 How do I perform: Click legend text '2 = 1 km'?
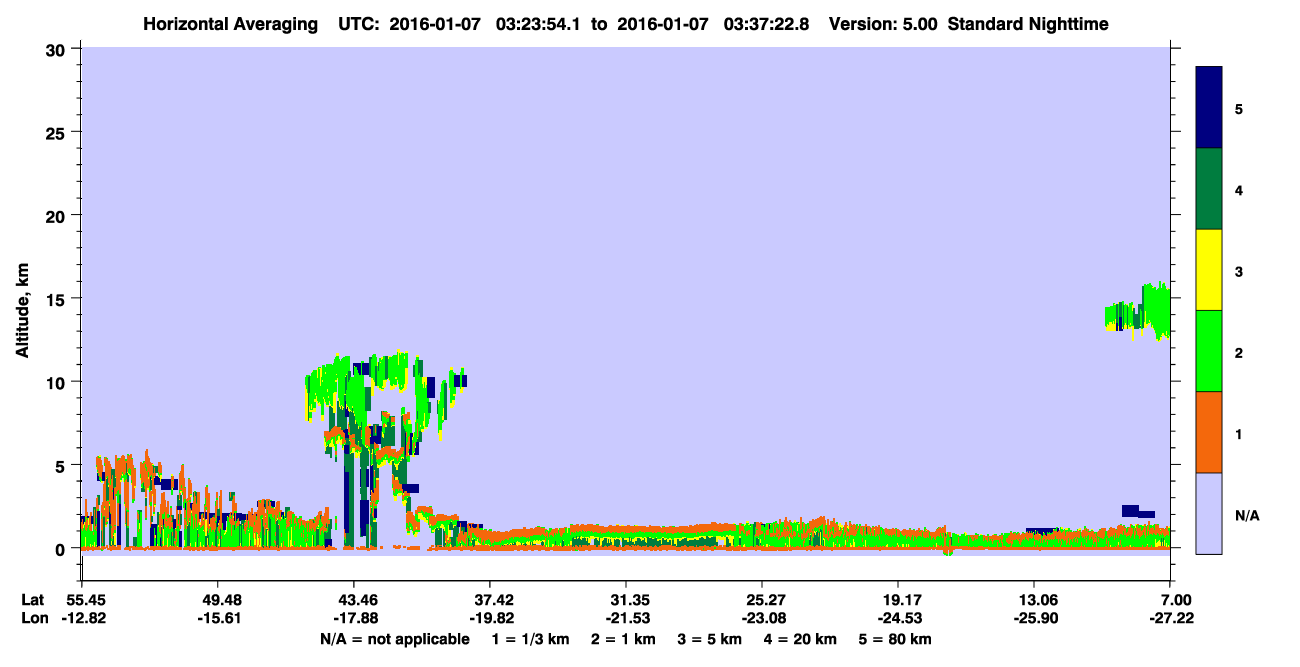[624, 639]
